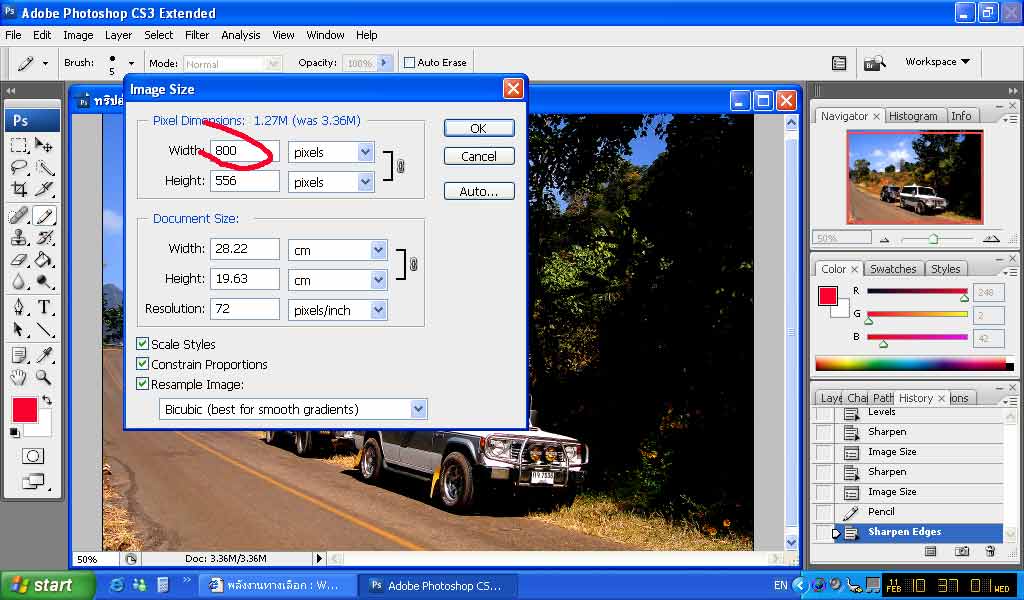Select the Horizontal Type tool
The image size is (1024, 600).
(45, 307)
